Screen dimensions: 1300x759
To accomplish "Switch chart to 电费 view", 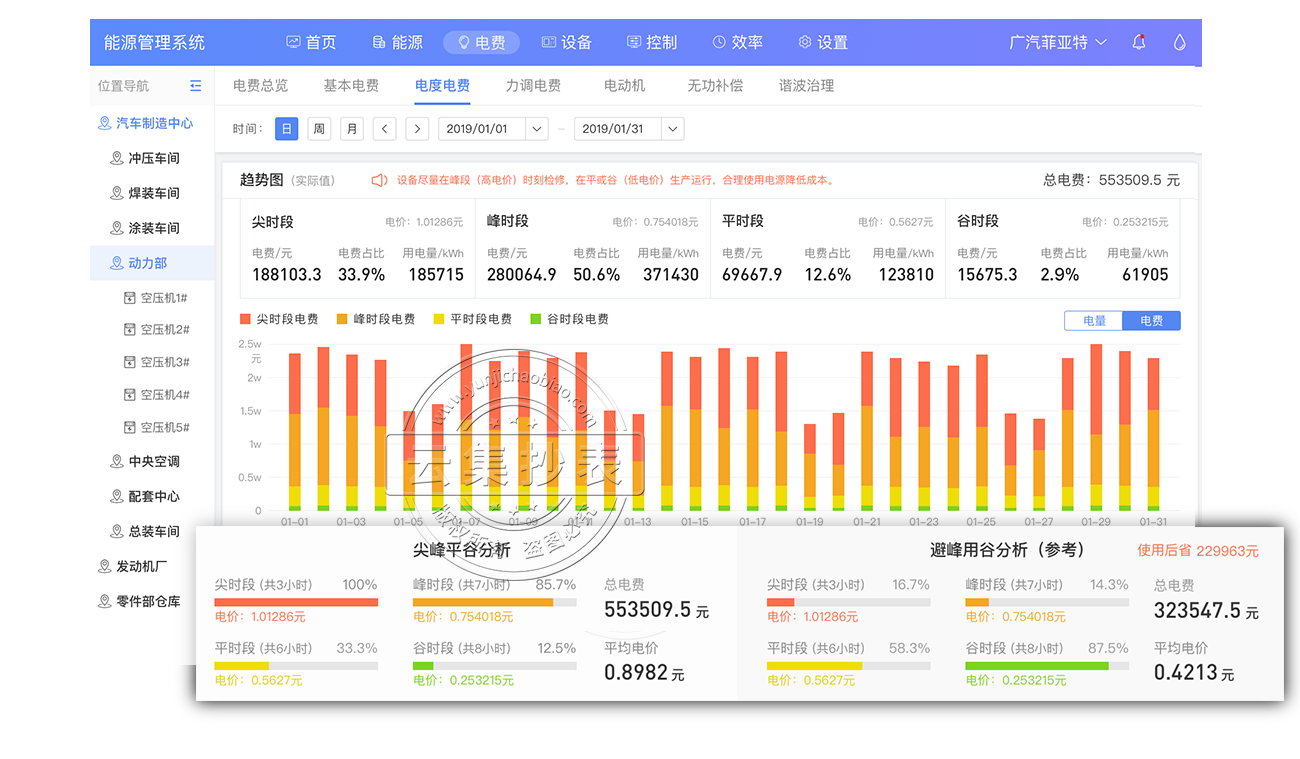I will 1151,321.
